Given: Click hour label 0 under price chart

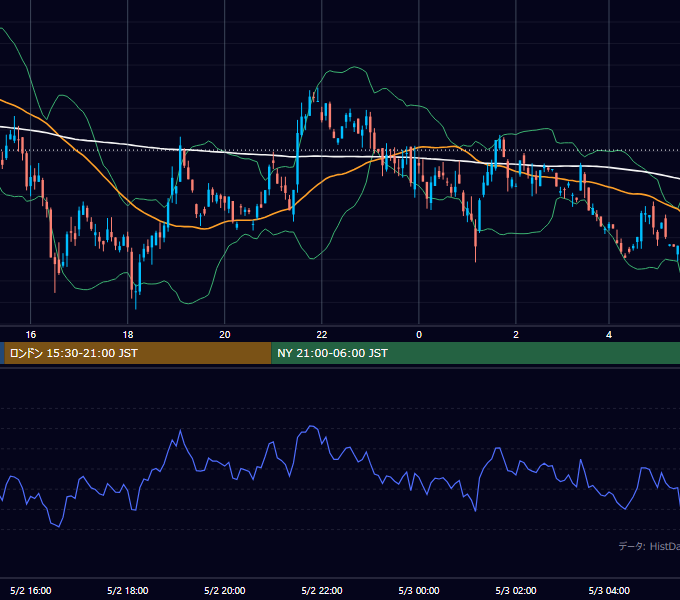Looking at the screenshot, I should click(419, 335).
